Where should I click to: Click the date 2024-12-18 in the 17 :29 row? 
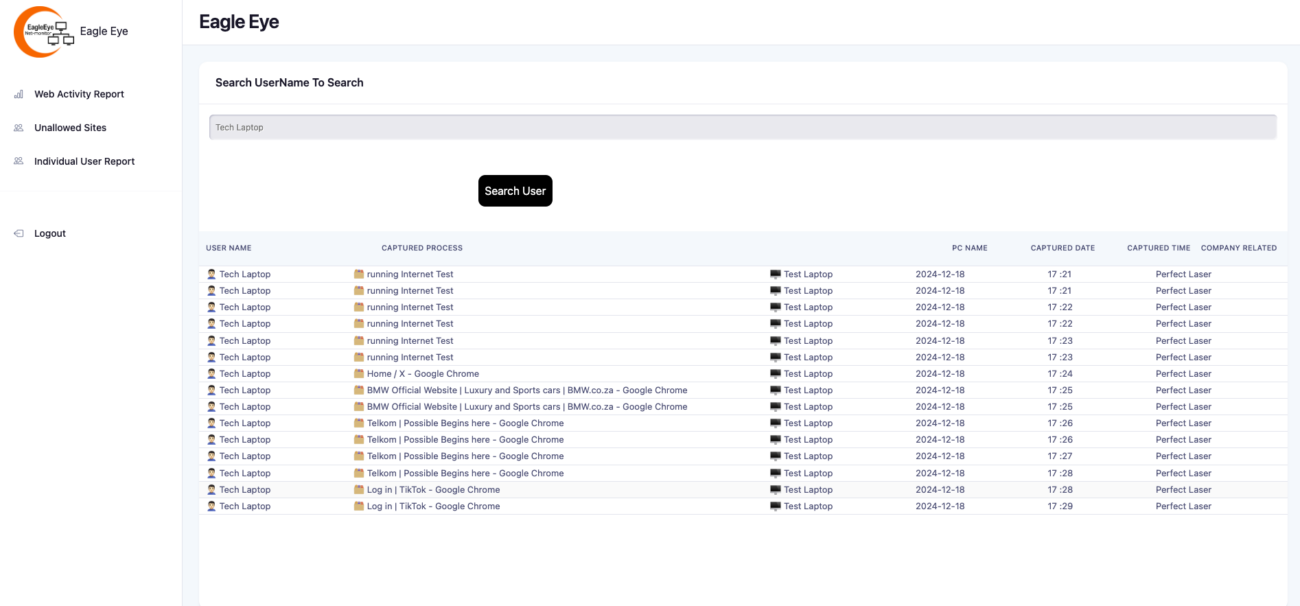pyautogui.click(x=940, y=506)
